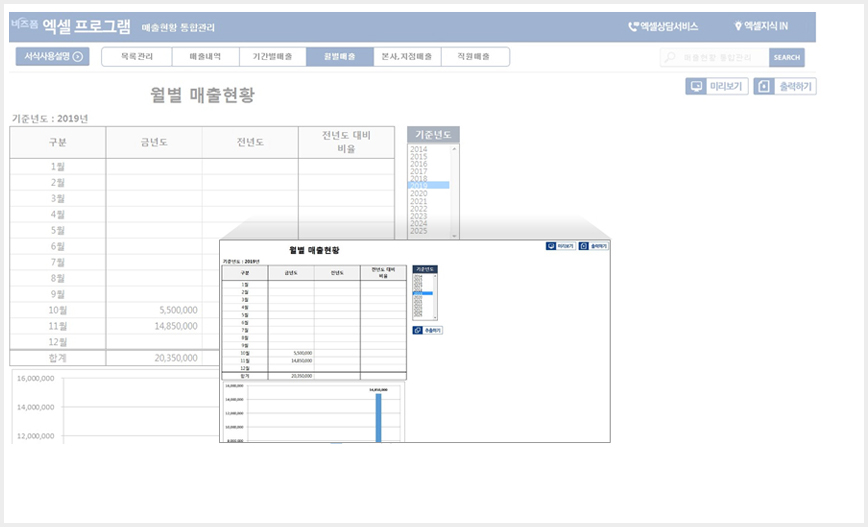Click the 구분 column header

58,142
